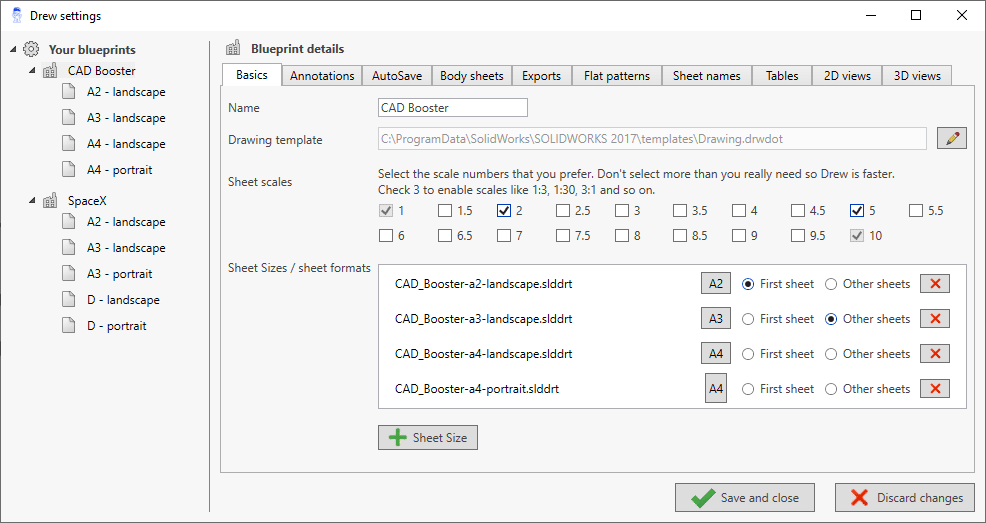Add a new Sheet Size
Screen dimensions: 986x523
[429, 438]
